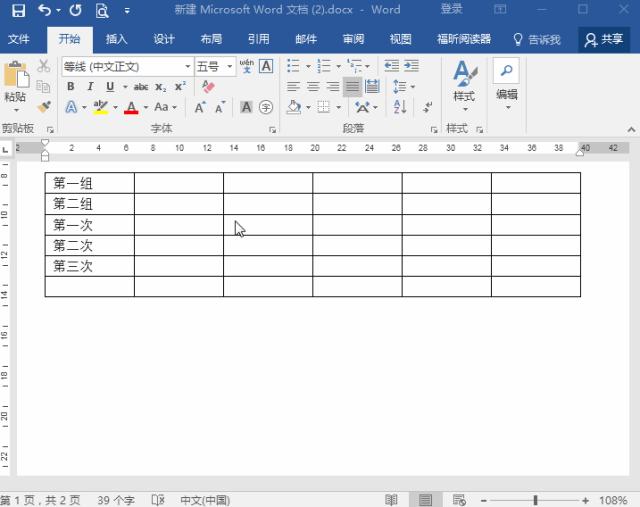Image resolution: width=640 pixels, height=507 pixels.
Task: Toggle justify alignment button
Action: point(352,87)
